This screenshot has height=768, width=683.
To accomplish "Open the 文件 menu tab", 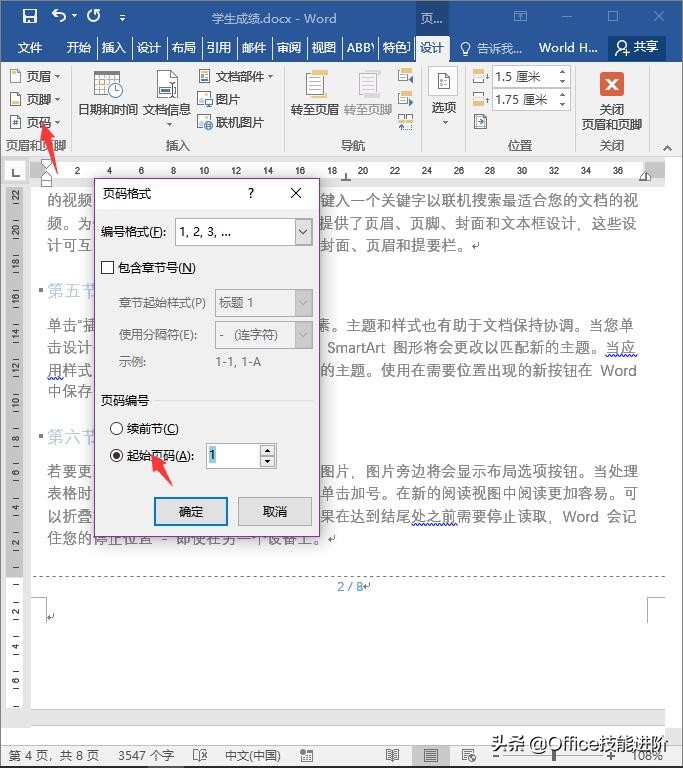I will pos(29,48).
